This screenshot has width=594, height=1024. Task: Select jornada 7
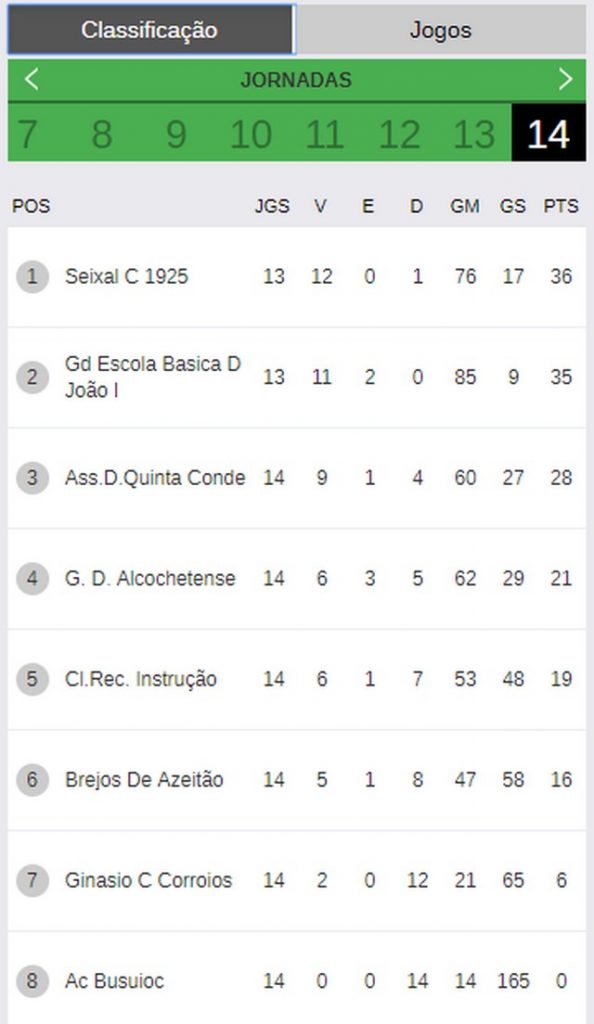tap(27, 134)
